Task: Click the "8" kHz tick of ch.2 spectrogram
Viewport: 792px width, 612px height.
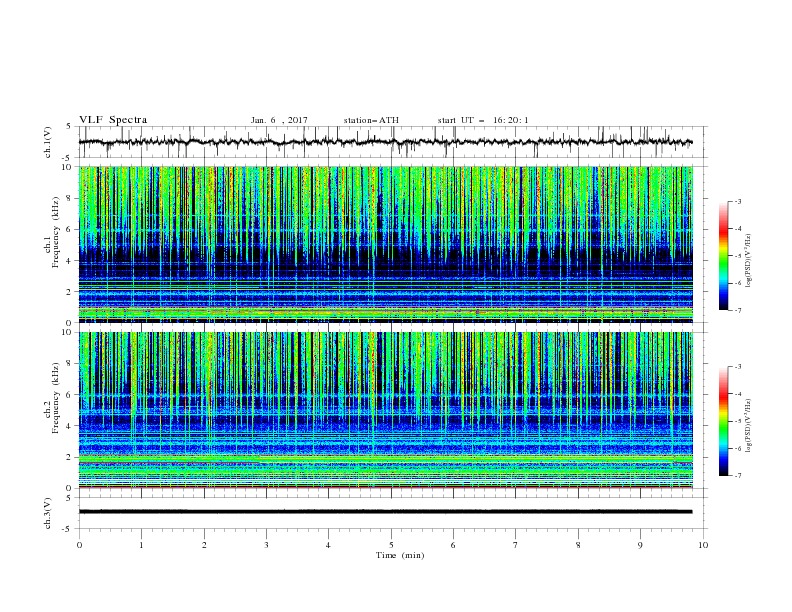Action: tap(71, 364)
